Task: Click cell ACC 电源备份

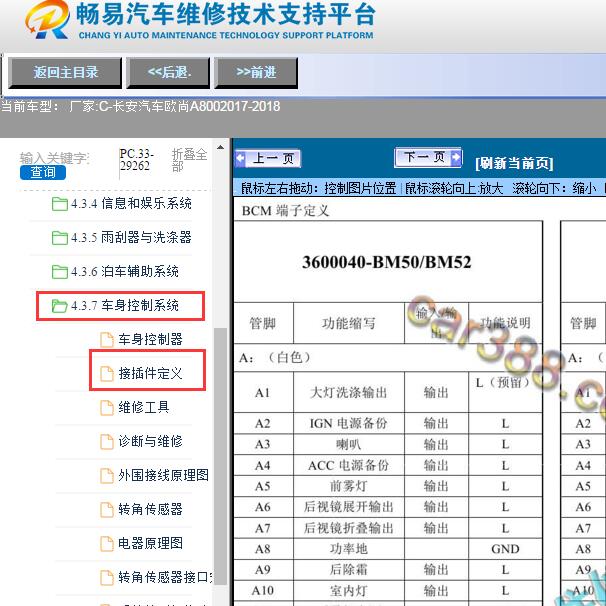Action: [x=349, y=465]
